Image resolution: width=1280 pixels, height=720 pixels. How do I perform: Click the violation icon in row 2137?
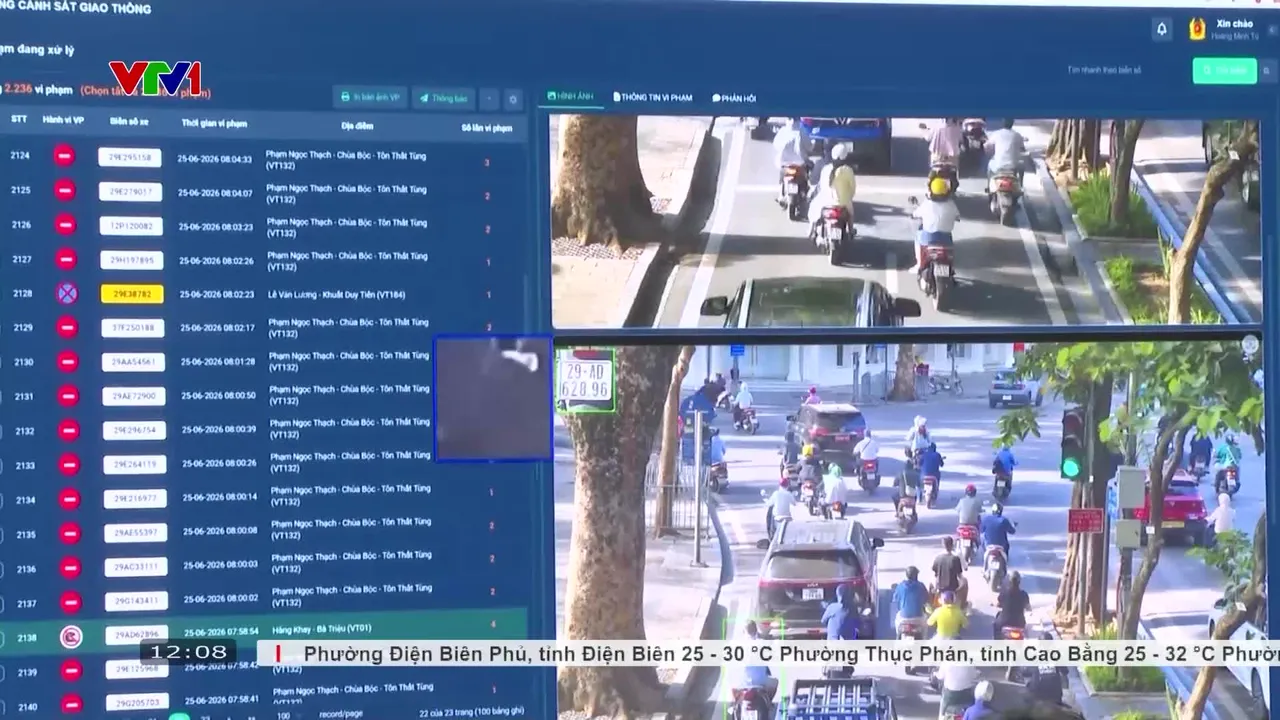click(70, 602)
